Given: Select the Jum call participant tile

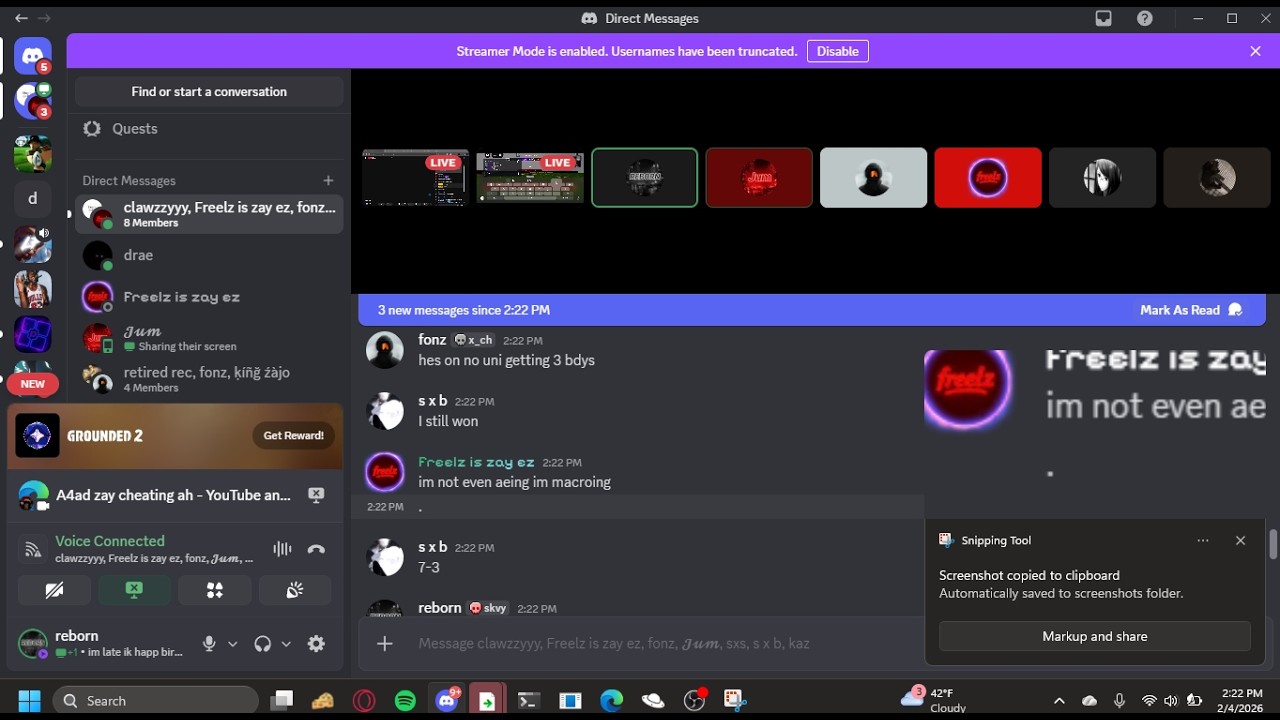Looking at the screenshot, I should click(759, 178).
